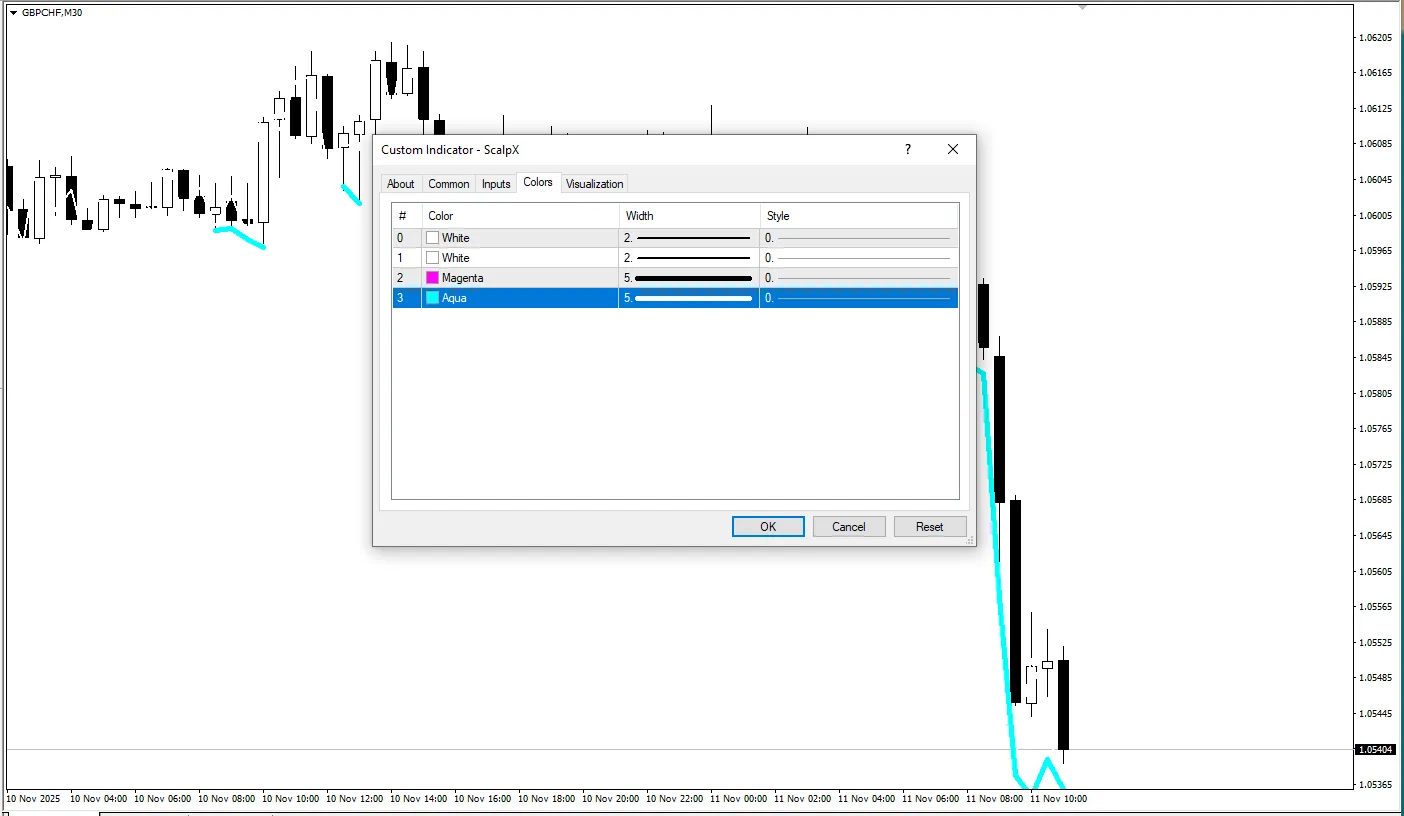This screenshot has width=1404, height=816.
Task: Click the 10 Nov 2025 time label
Action: click(x=33, y=799)
